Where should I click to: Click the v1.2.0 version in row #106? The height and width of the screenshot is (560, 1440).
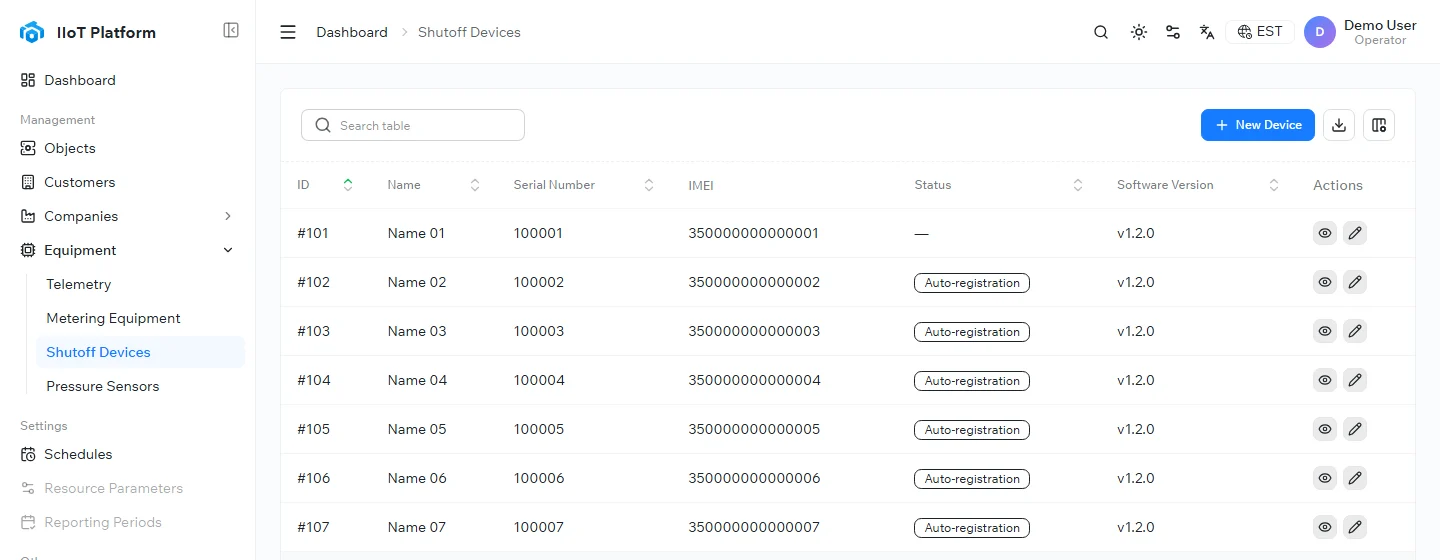tap(1136, 478)
